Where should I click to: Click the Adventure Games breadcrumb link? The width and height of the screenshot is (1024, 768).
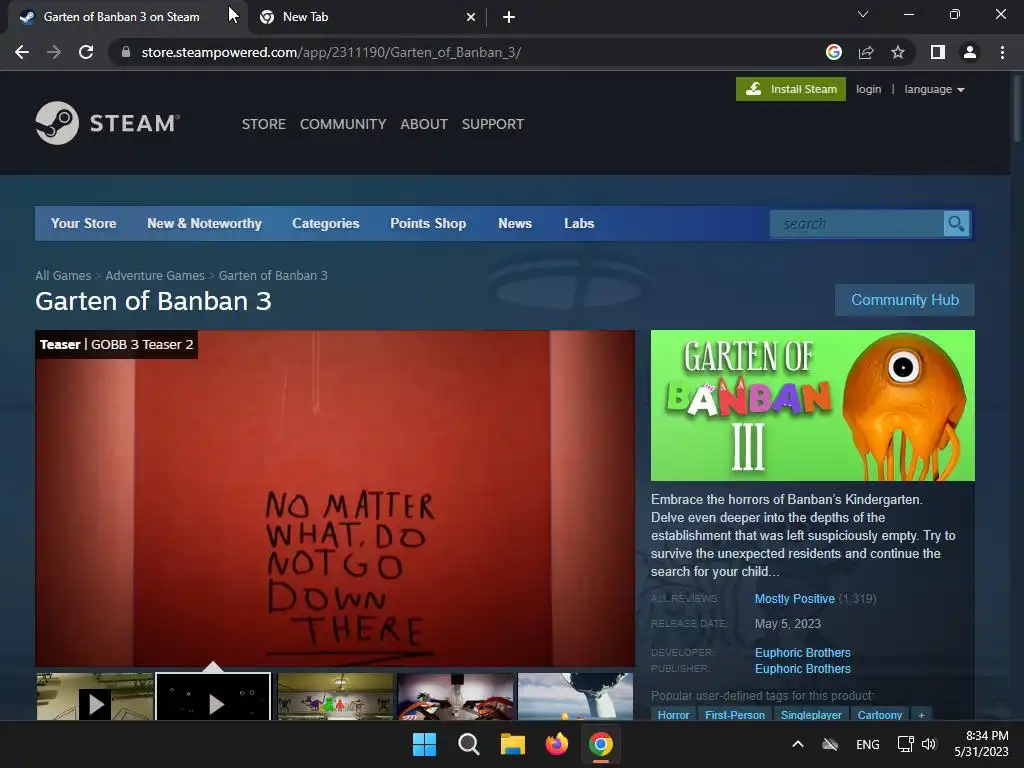point(155,276)
